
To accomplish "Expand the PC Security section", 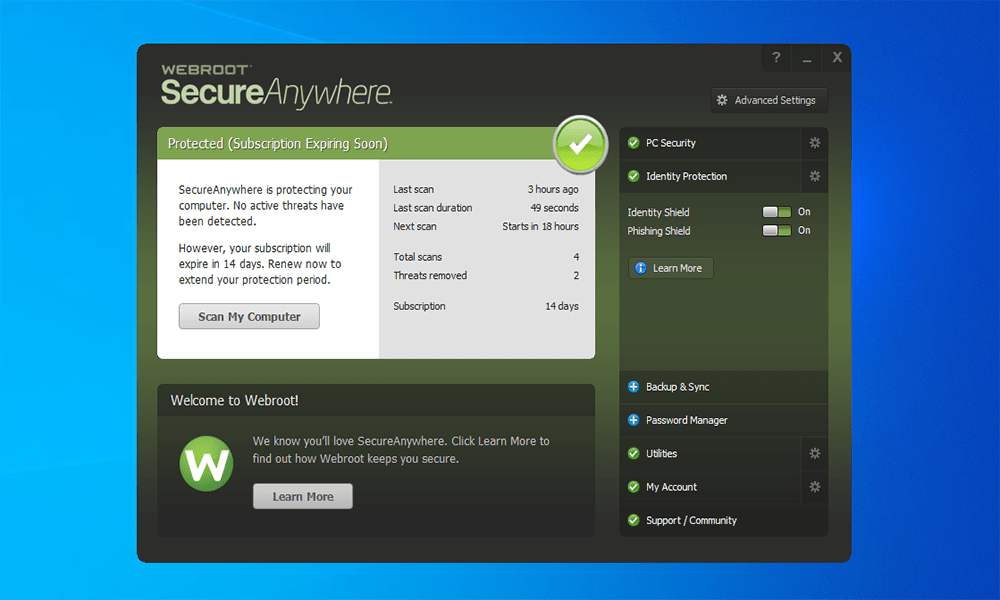I will [x=710, y=143].
